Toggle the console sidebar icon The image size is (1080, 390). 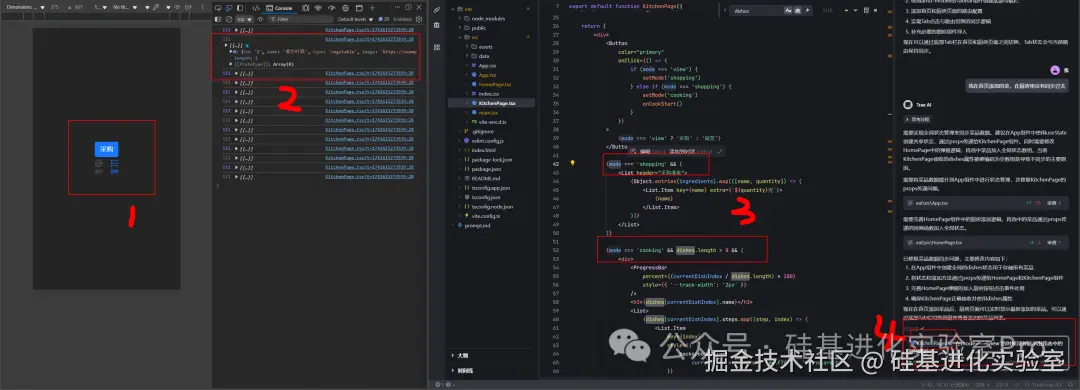coord(218,19)
